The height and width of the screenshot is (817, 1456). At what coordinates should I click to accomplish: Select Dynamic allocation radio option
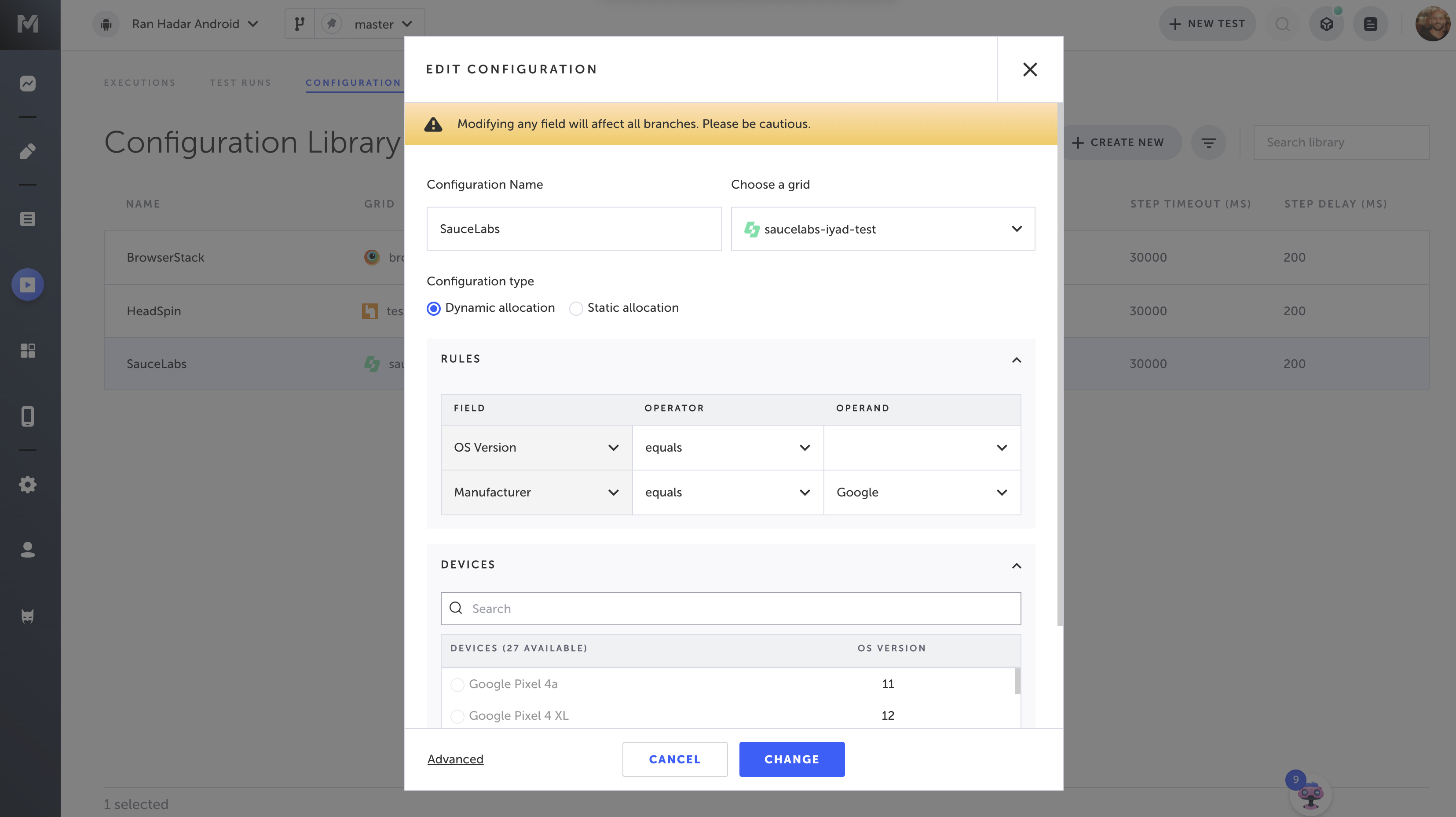coord(434,309)
